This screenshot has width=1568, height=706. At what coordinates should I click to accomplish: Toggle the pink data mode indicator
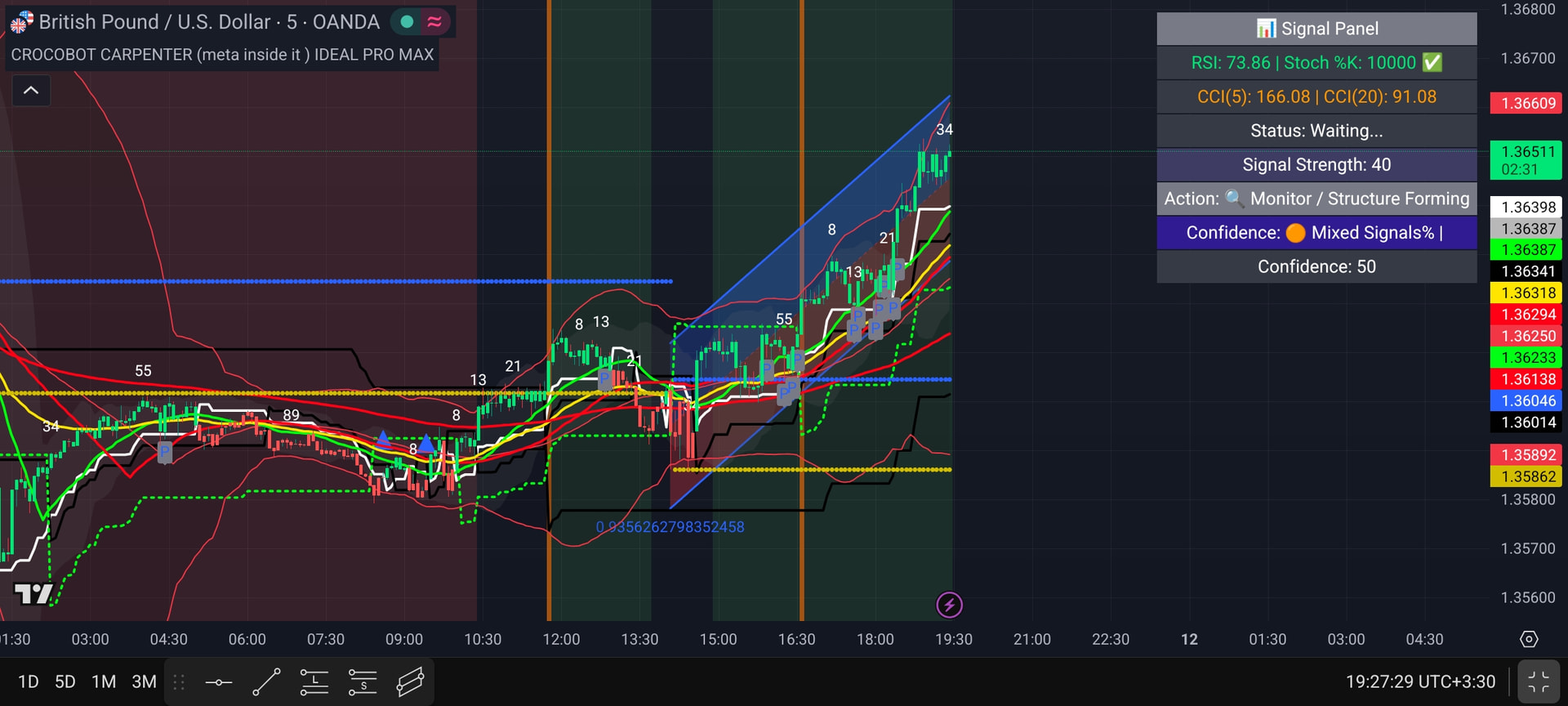(x=435, y=22)
